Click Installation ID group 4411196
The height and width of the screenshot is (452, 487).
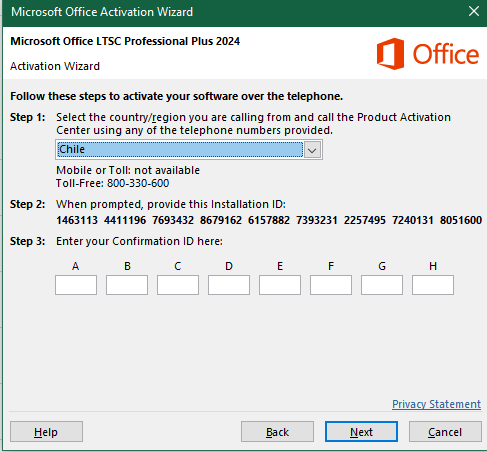(125, 220)
